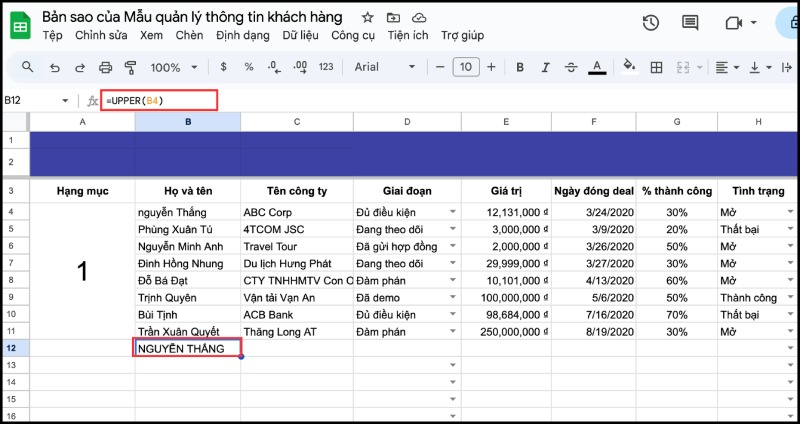800x424 pixels.
Task: Click the formula bar with =UPPER(B4)
Action: coord(159,101)
